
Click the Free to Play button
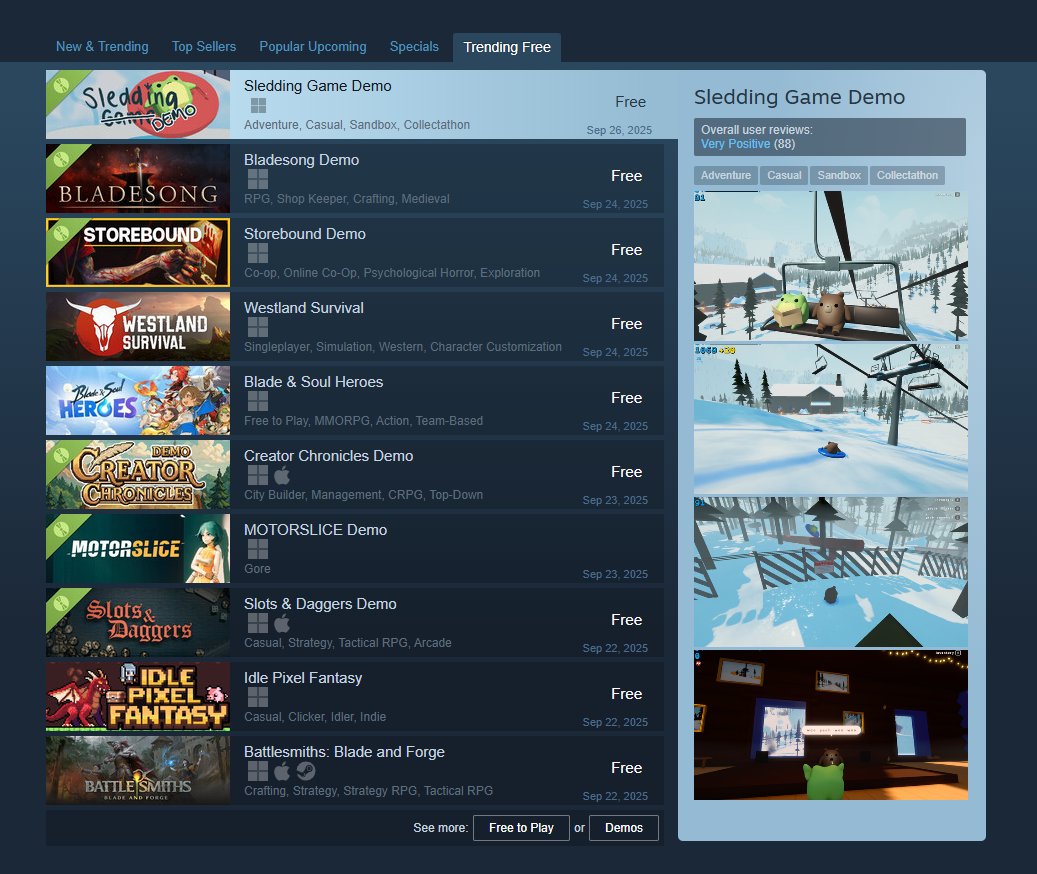[520, 827]
